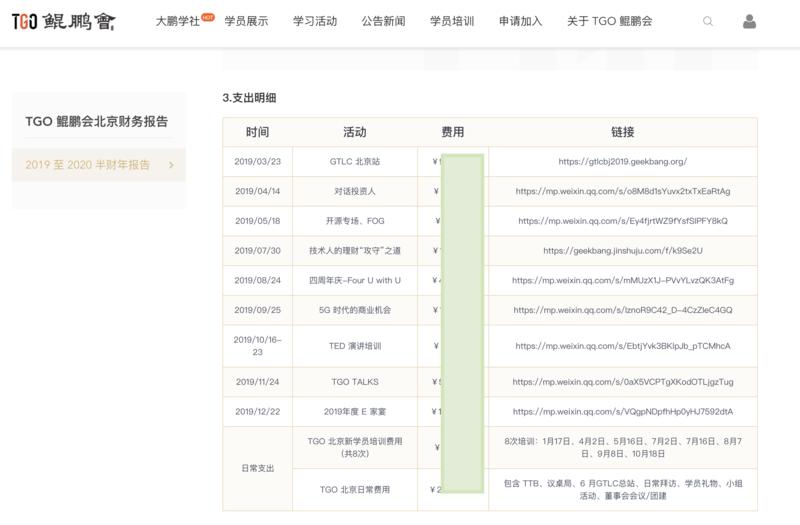Screen dimensions: 800x525
Task: Select 公告新闻 in the top menu
Action: [384, 21]
